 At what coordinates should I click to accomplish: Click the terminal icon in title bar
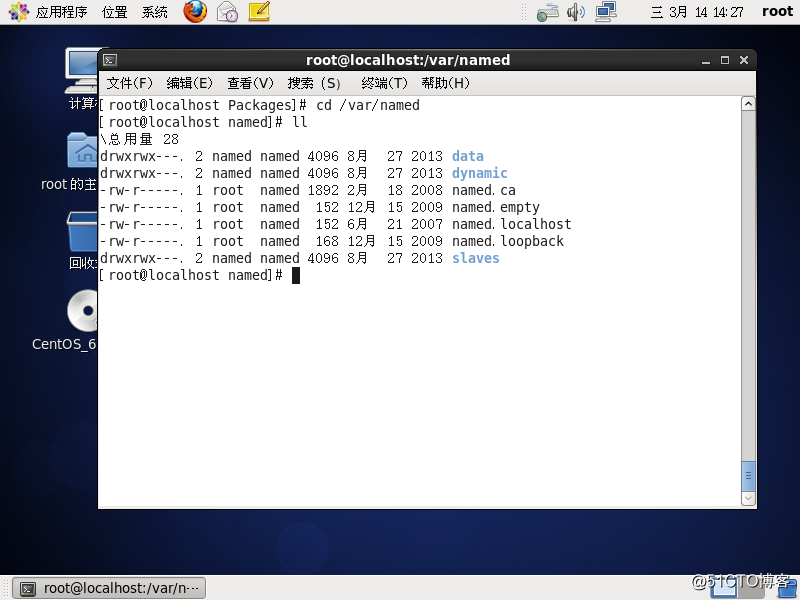point(110,60)
